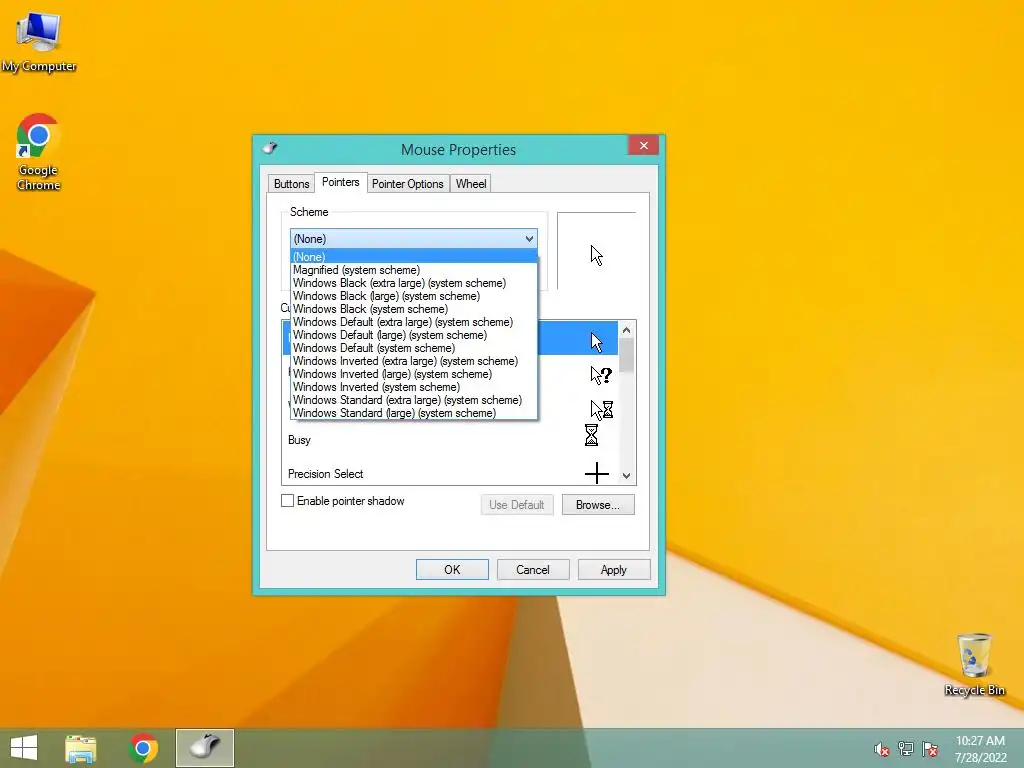Choose Windows Default (system scheme)
The image size is (1024, 768).
point(413,348)
